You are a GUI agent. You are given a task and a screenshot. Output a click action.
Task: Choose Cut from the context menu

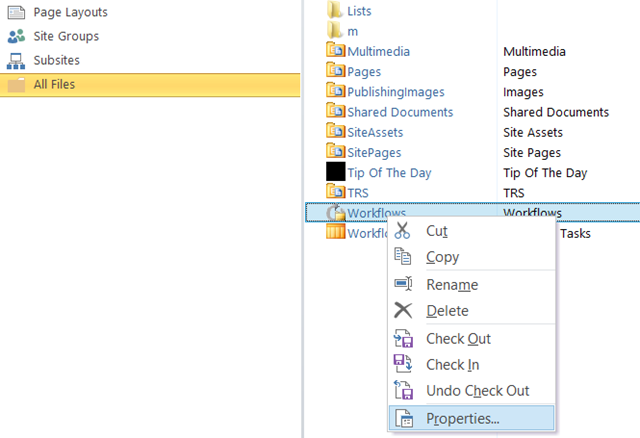[x=471, y=231]
